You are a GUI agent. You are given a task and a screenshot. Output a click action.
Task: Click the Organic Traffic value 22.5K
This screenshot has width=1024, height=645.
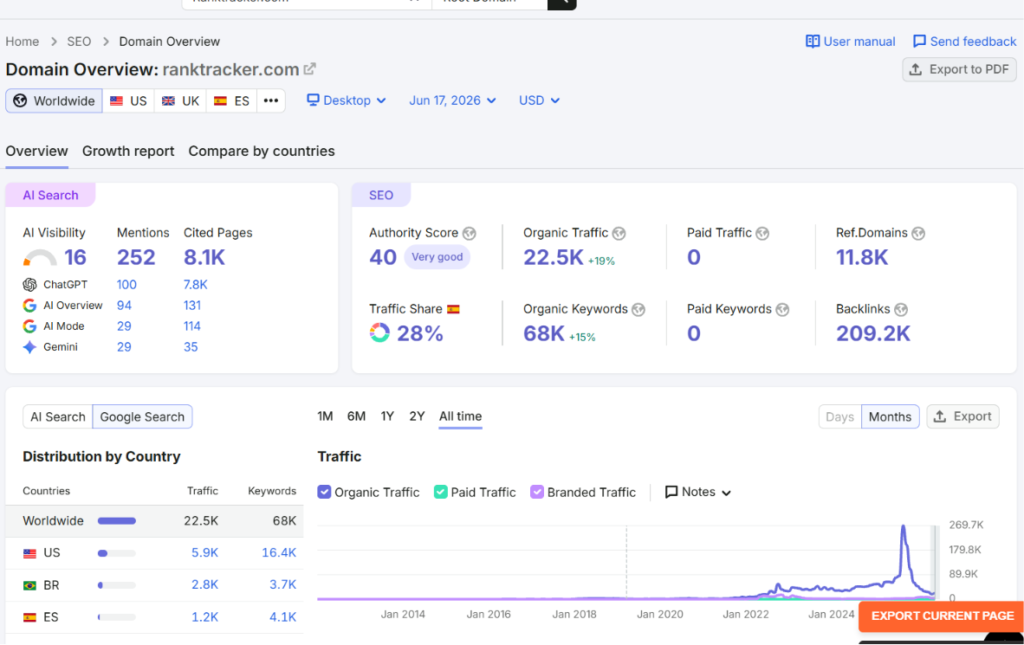click(553, 257)
